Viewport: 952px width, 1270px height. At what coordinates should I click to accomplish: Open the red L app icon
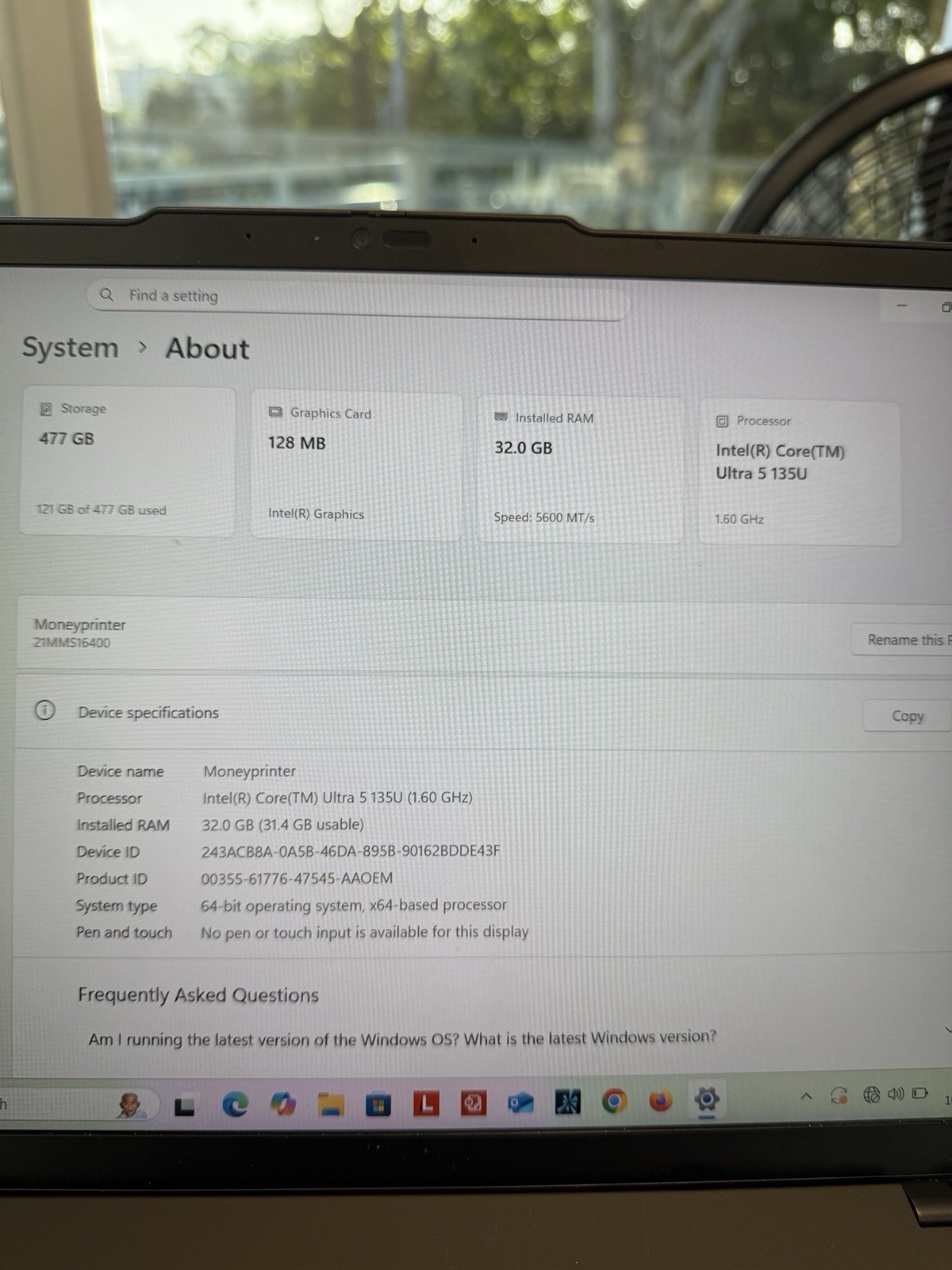click(x=426, y=1103)
